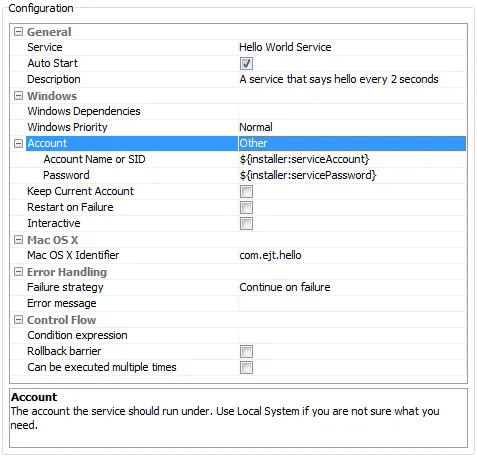
Task: Click the empty Condition expression field
Action: 352,335
